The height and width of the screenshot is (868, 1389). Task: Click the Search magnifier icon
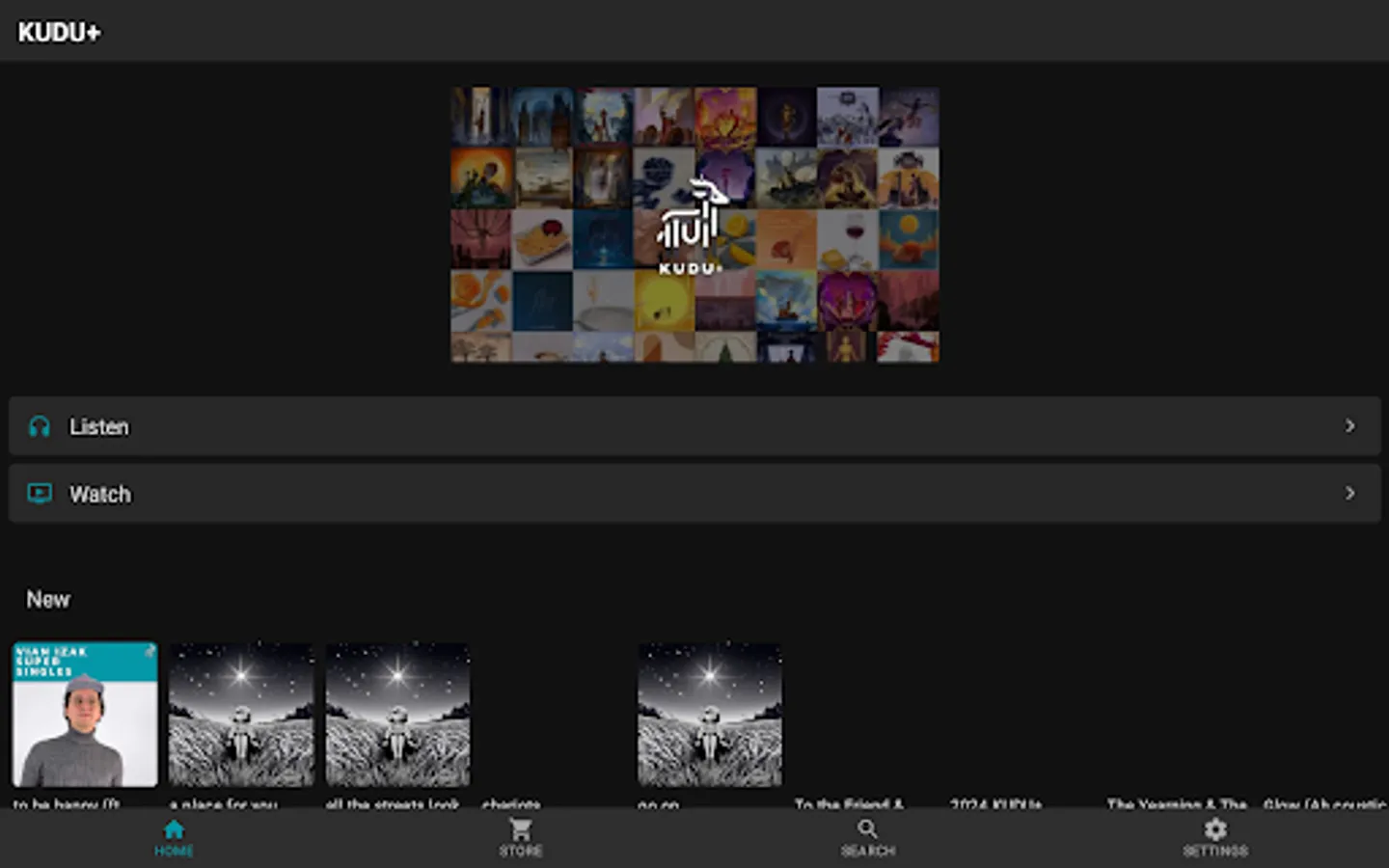[867, 827]
